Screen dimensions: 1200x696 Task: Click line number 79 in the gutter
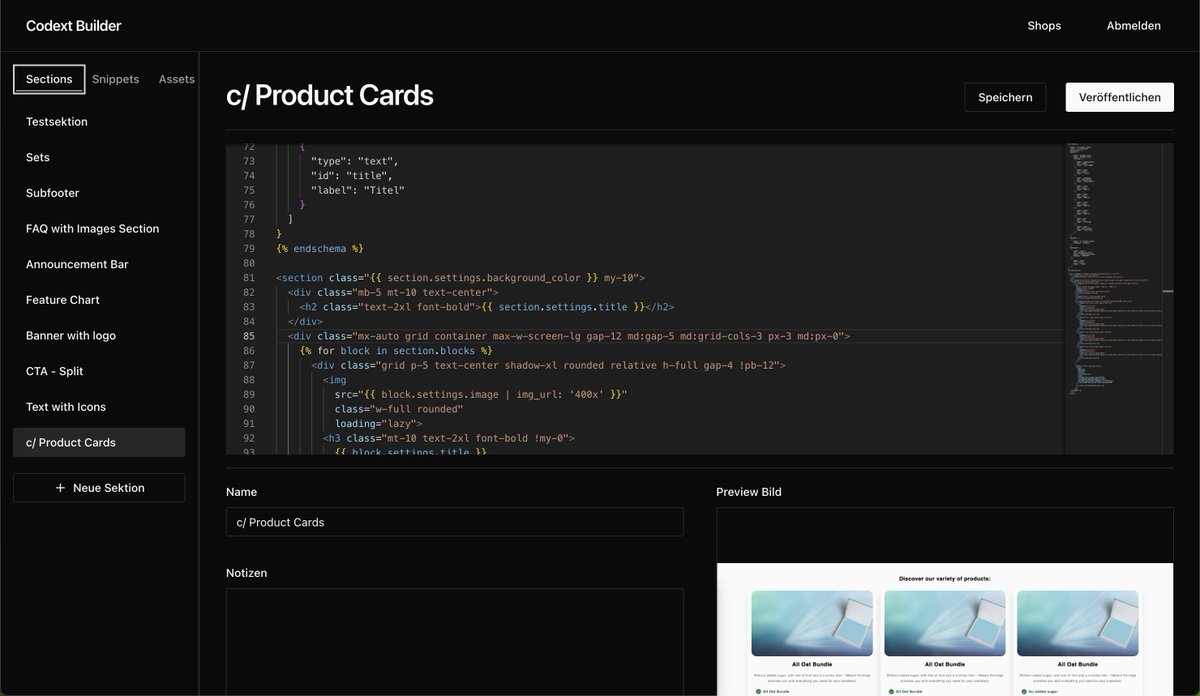248,248
